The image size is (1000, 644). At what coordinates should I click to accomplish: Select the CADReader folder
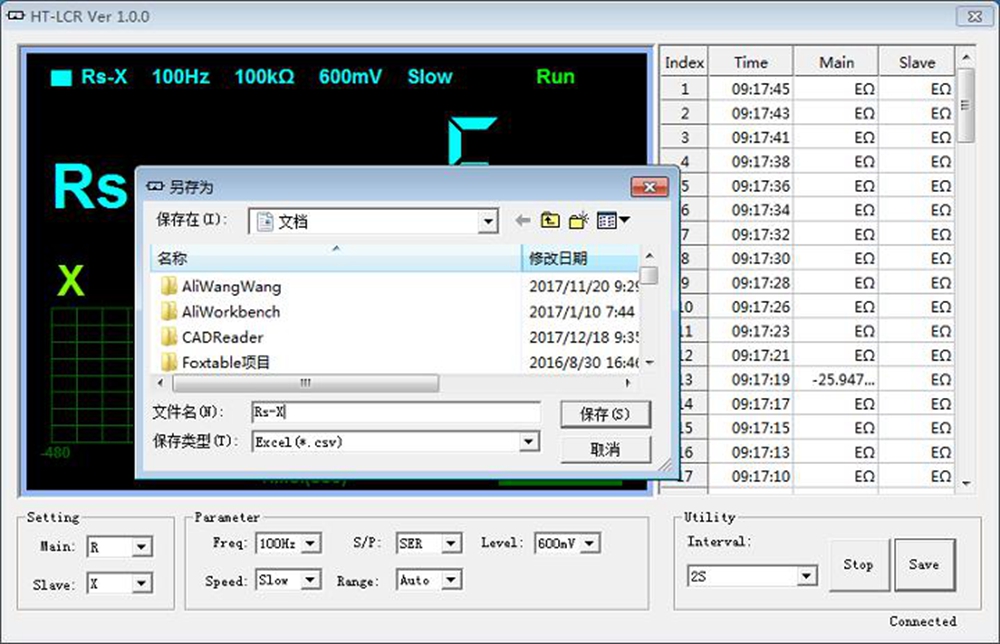222,337
